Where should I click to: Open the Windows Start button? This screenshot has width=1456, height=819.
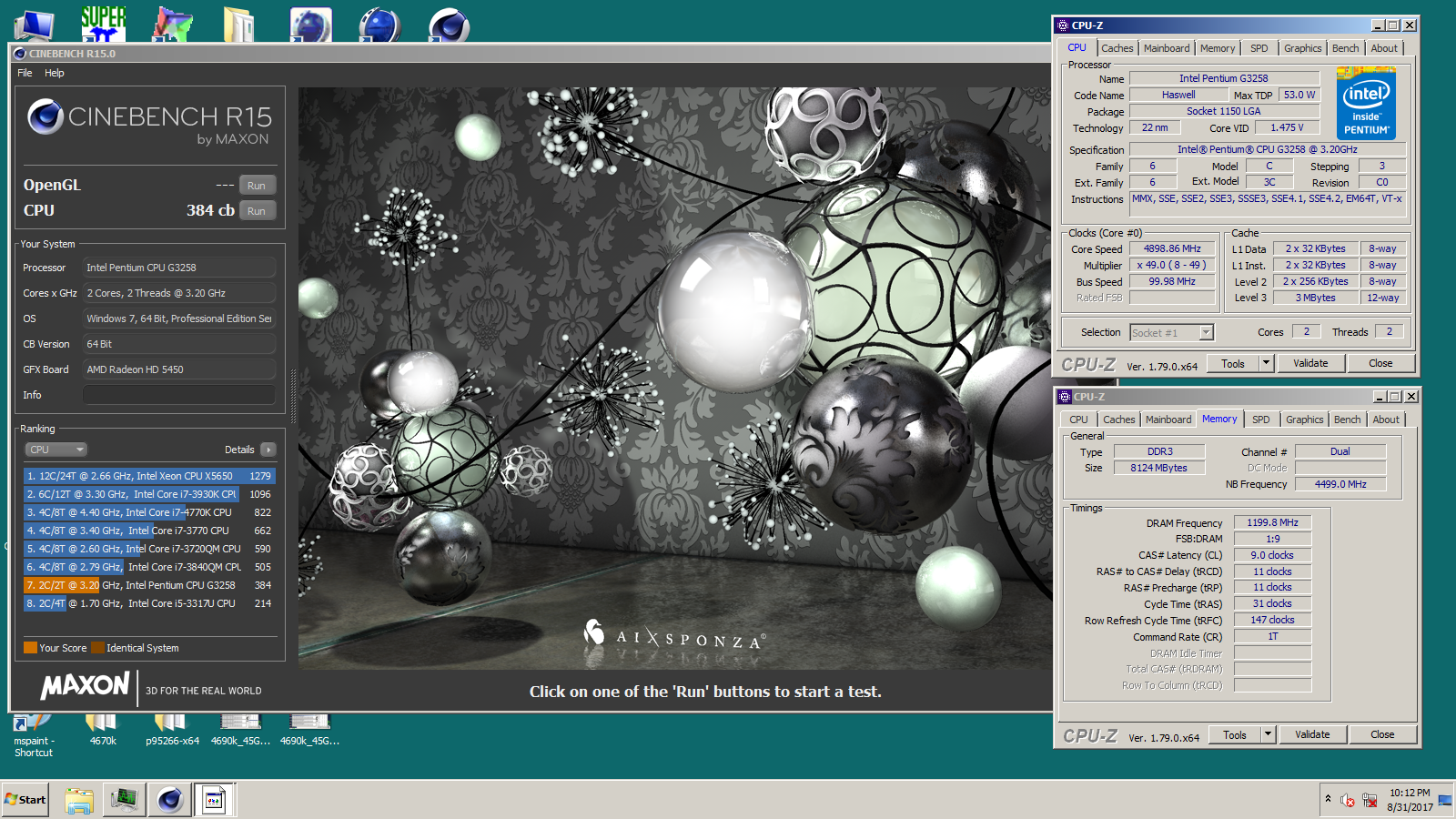(25, 800)
